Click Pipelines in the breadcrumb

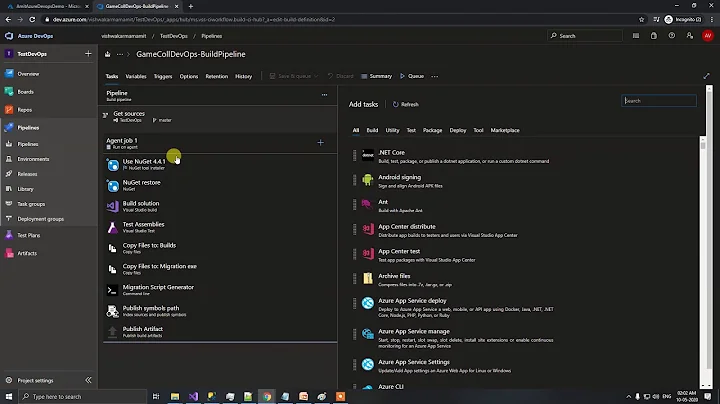pyautogui.click(x=212, y=36)
